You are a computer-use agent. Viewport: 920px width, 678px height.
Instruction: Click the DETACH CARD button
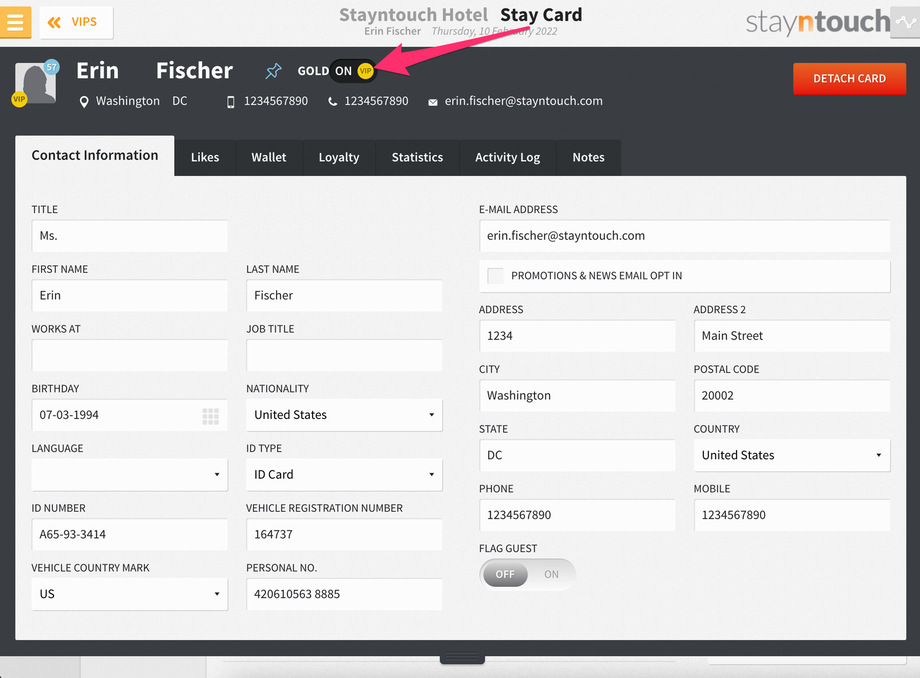[x=849, y=79]
